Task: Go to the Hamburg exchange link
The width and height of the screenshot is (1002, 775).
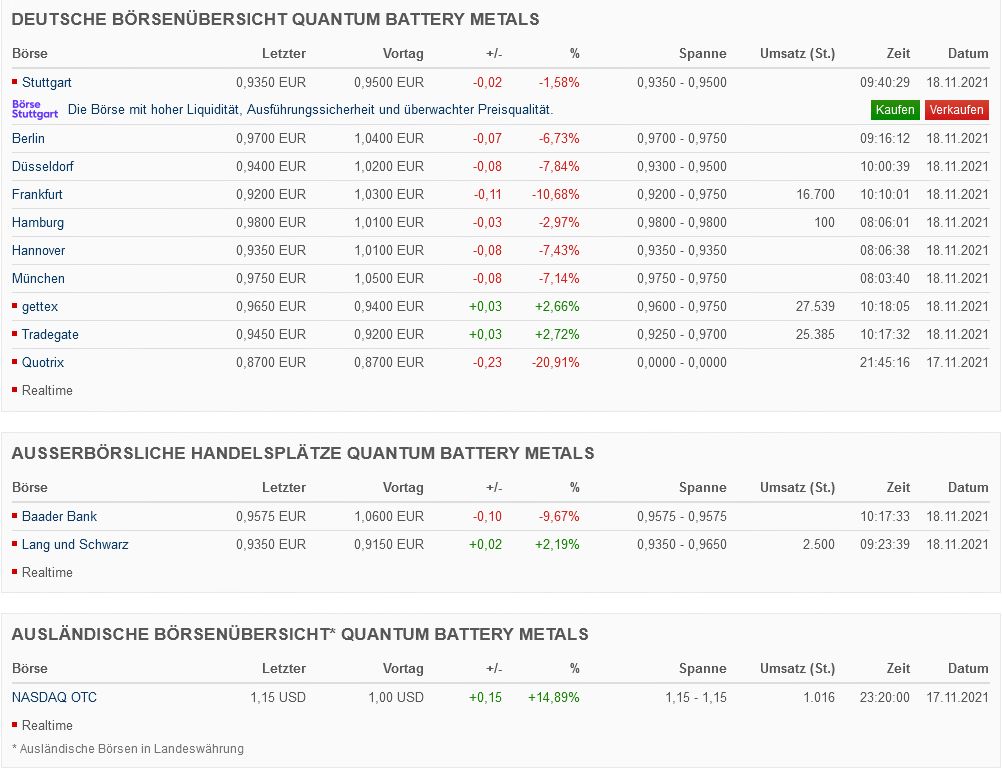Action: tap(38, 222)
